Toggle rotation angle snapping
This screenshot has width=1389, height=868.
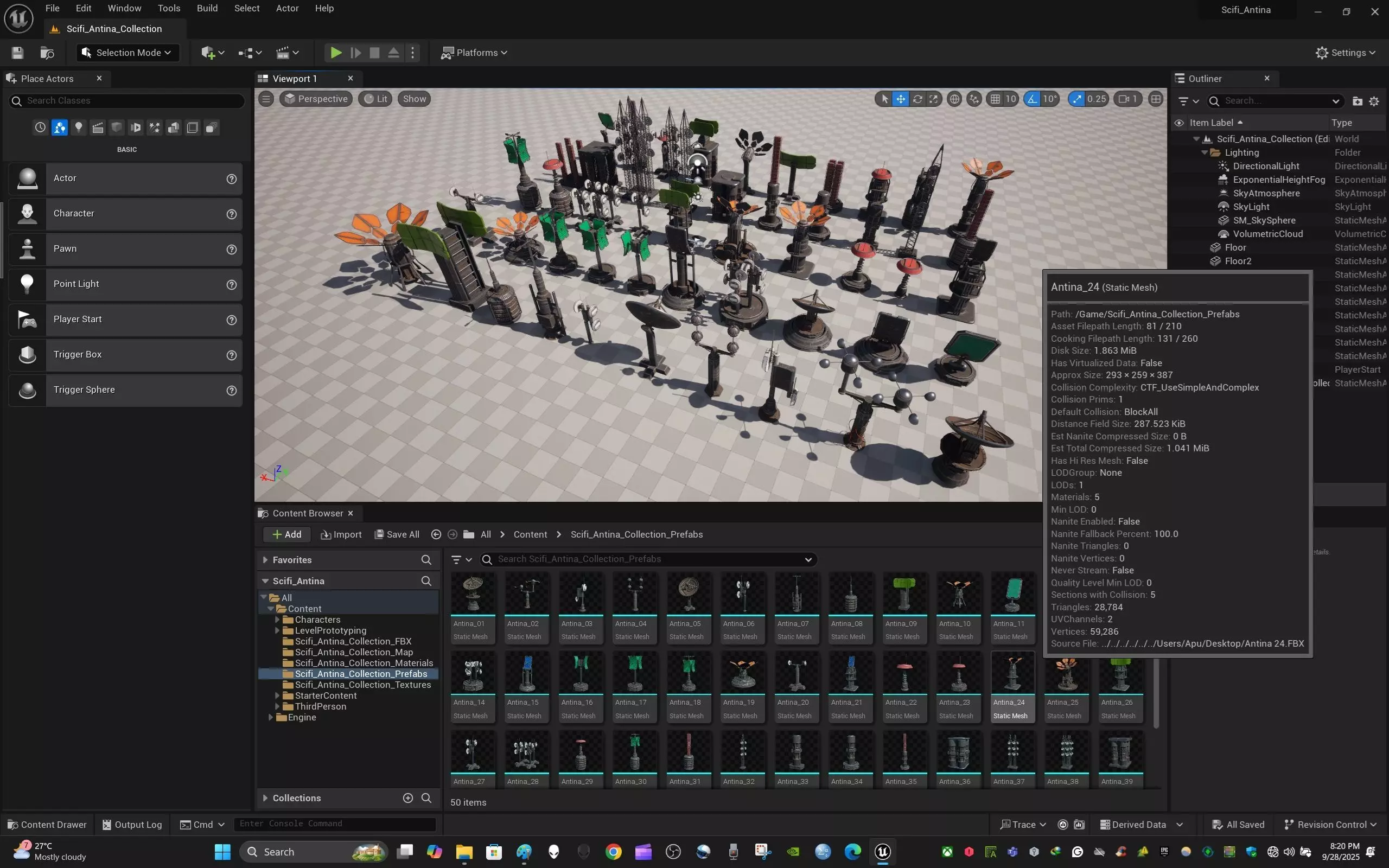[x=1033, y=99]
